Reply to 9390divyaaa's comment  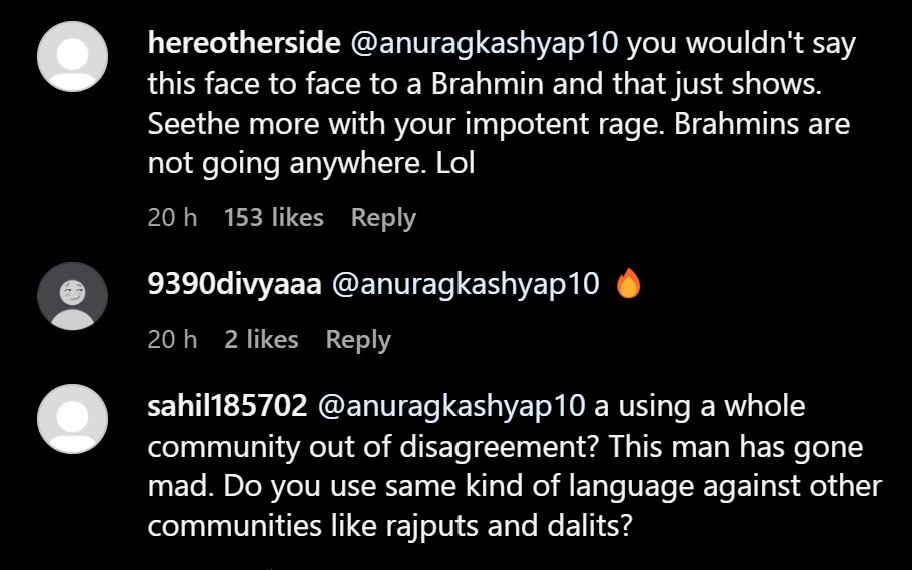[358, 340]
